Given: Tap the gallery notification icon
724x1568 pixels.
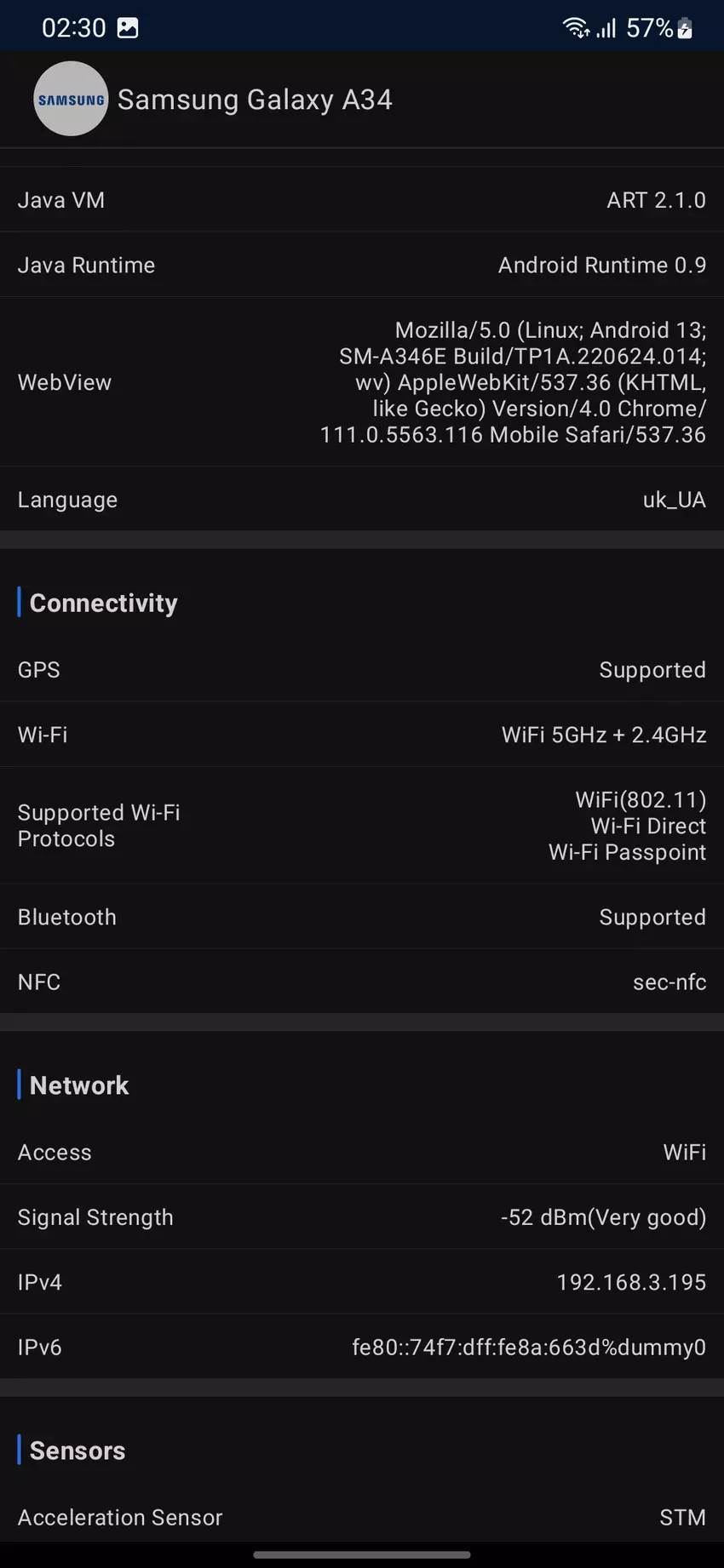Looking at the screenshot, I should pos(128,28).
